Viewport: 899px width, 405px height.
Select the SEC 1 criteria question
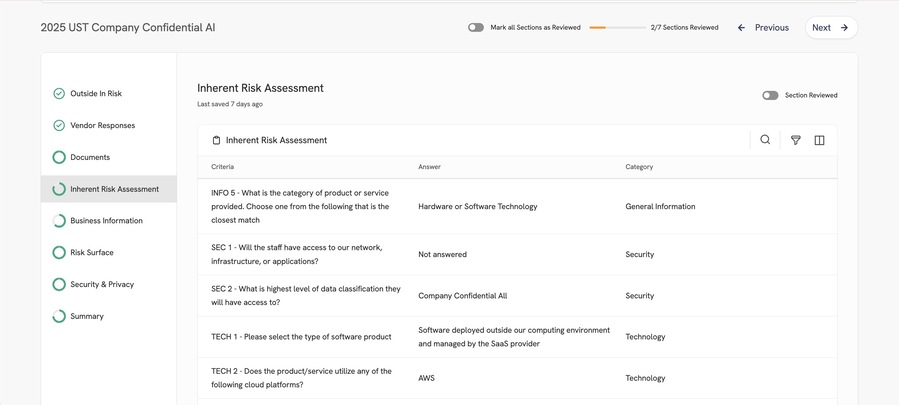297,255
